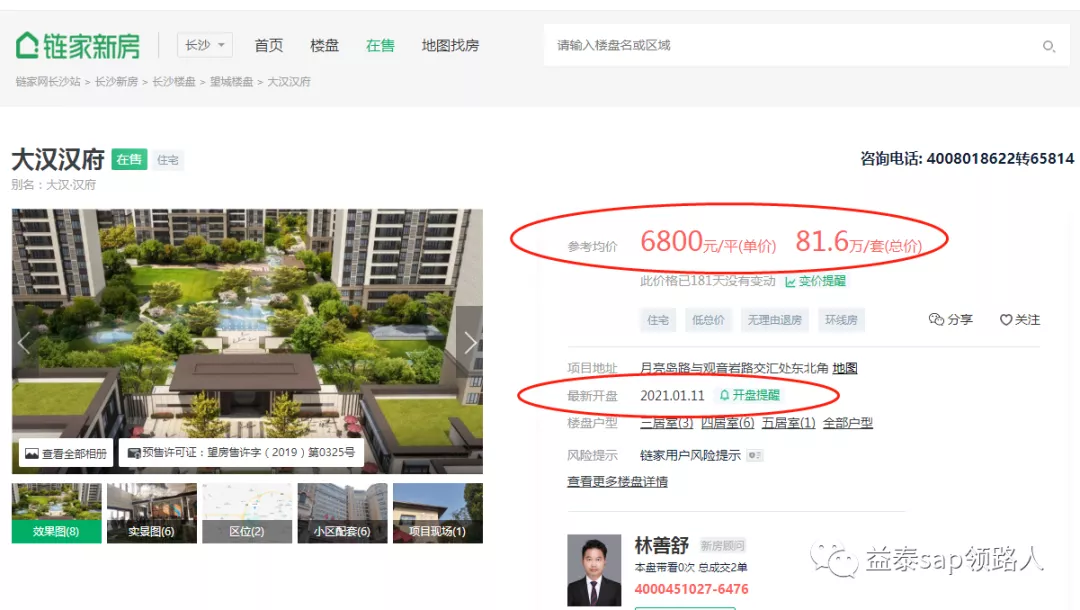Viewport: 1080px width, 610px height.
Task: View 五居室(1) floor plans
Action: click(x=789, y=423)
